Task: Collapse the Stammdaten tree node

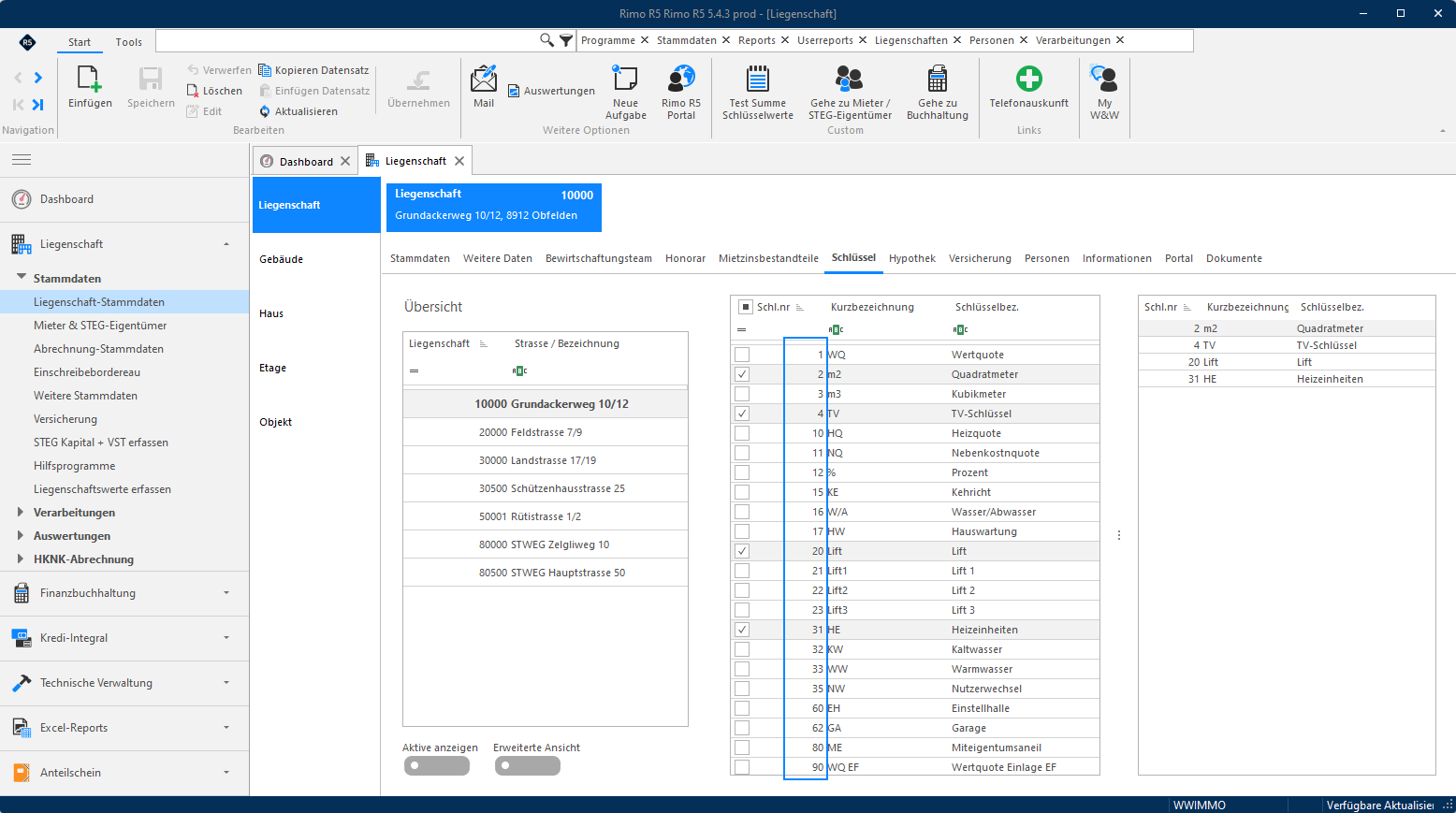Action: 22,278
